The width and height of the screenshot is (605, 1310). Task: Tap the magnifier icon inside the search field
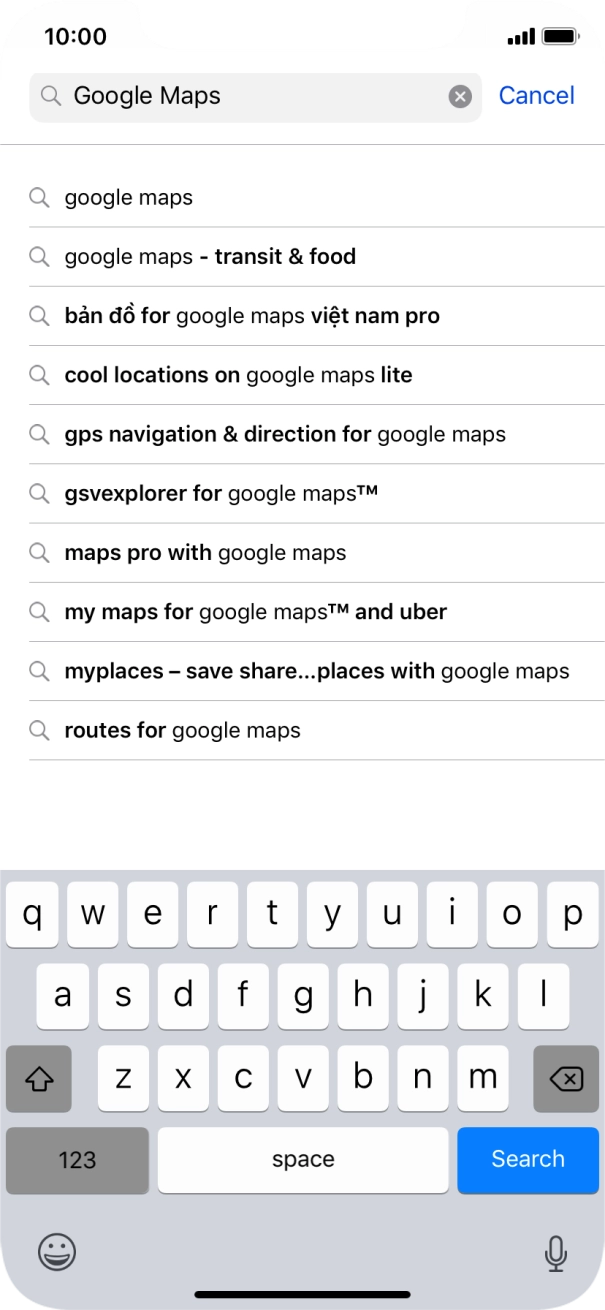(50, 96)
